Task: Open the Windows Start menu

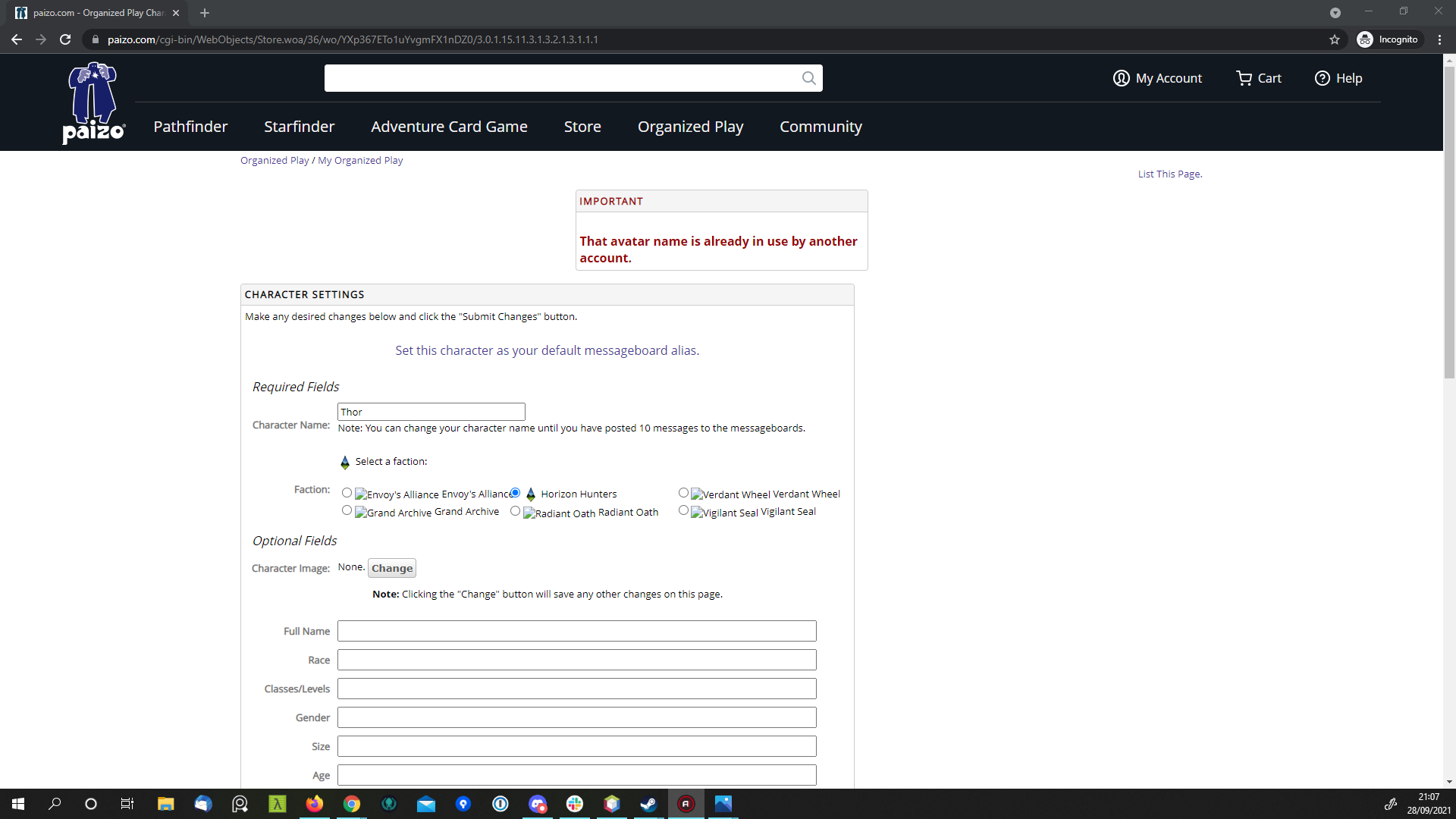Action: tap(18, 804)
